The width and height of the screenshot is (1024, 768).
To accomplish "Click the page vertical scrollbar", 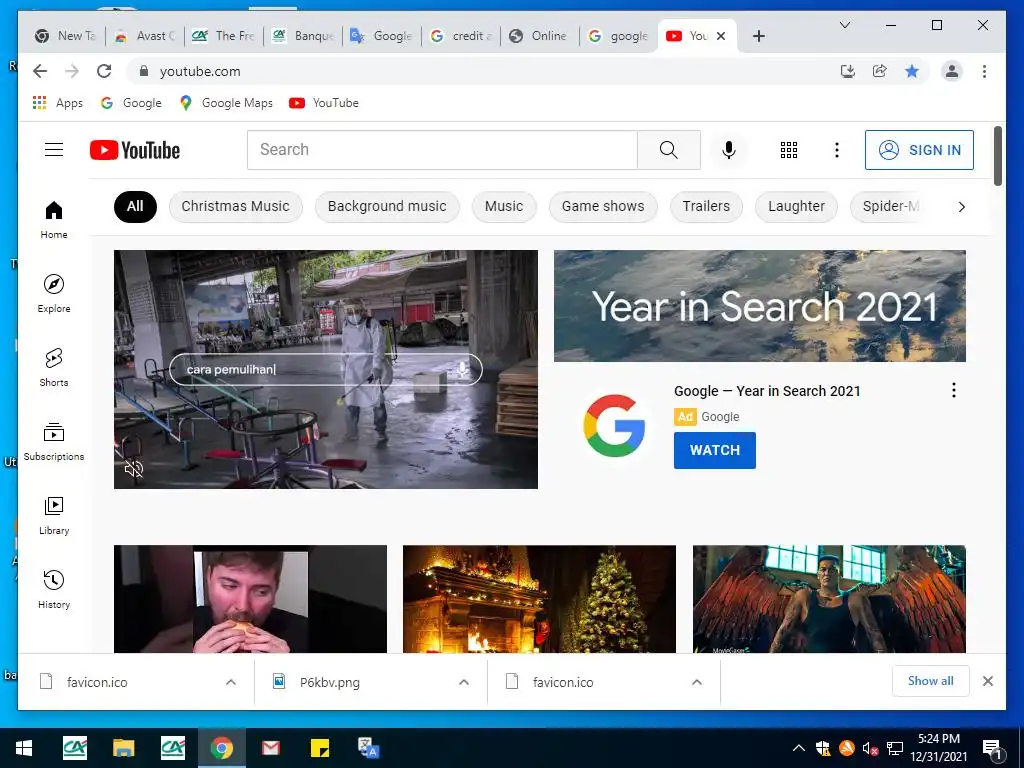I will click(x=997, y=156).
